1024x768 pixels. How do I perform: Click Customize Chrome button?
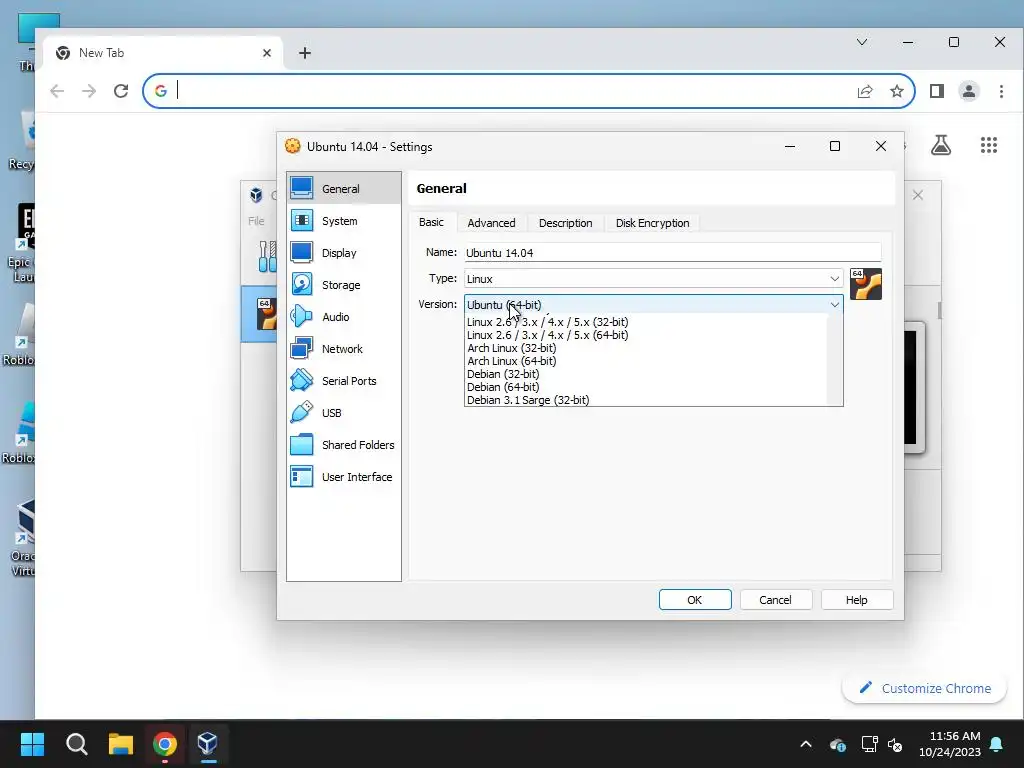coord(924,688)
